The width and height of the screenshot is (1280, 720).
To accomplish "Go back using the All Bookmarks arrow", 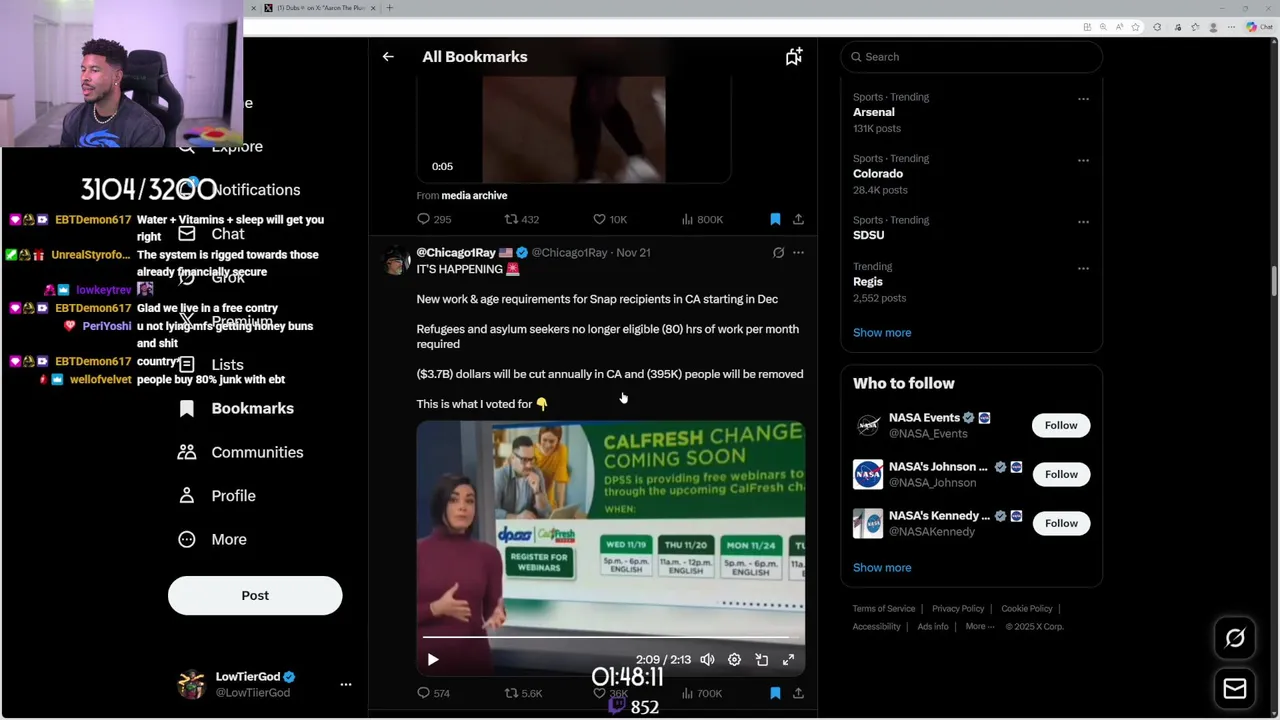I will [388, 57].
